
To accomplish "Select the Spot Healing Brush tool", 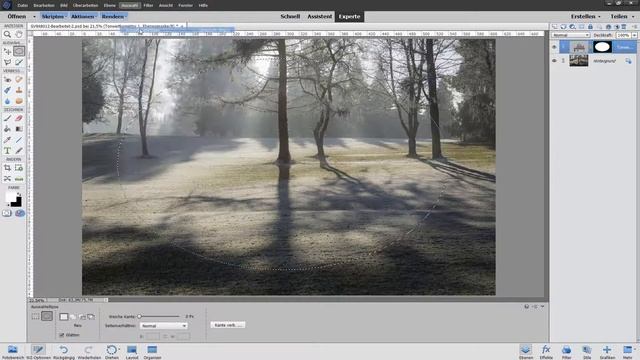I will (x=19, y=80).
